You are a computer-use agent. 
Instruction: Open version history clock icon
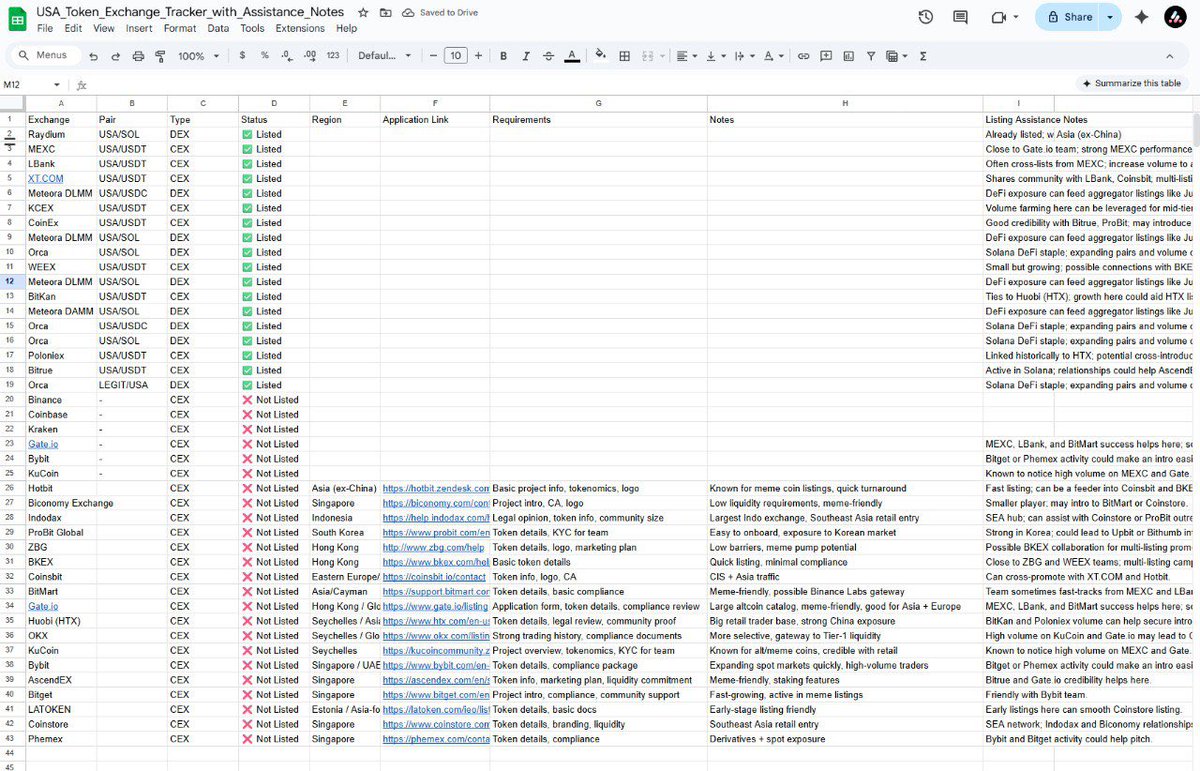click(926, 17)
